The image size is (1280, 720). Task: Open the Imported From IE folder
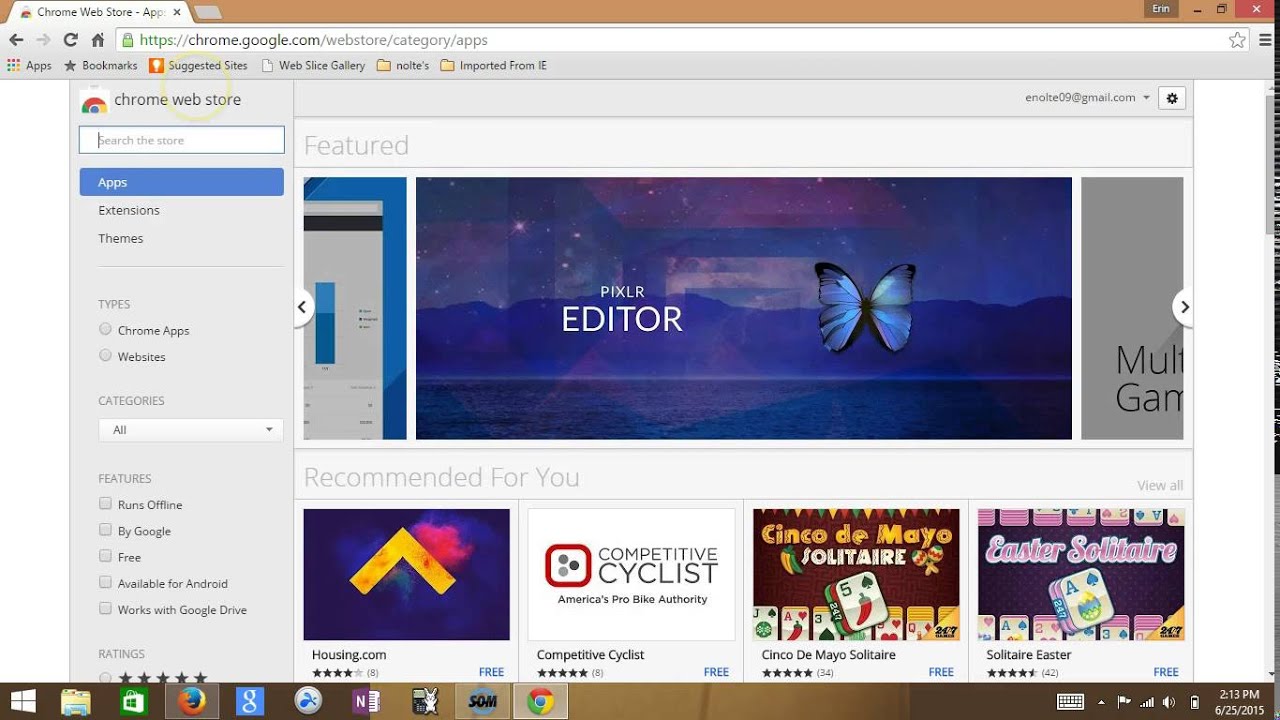click(x=493, y=65)
